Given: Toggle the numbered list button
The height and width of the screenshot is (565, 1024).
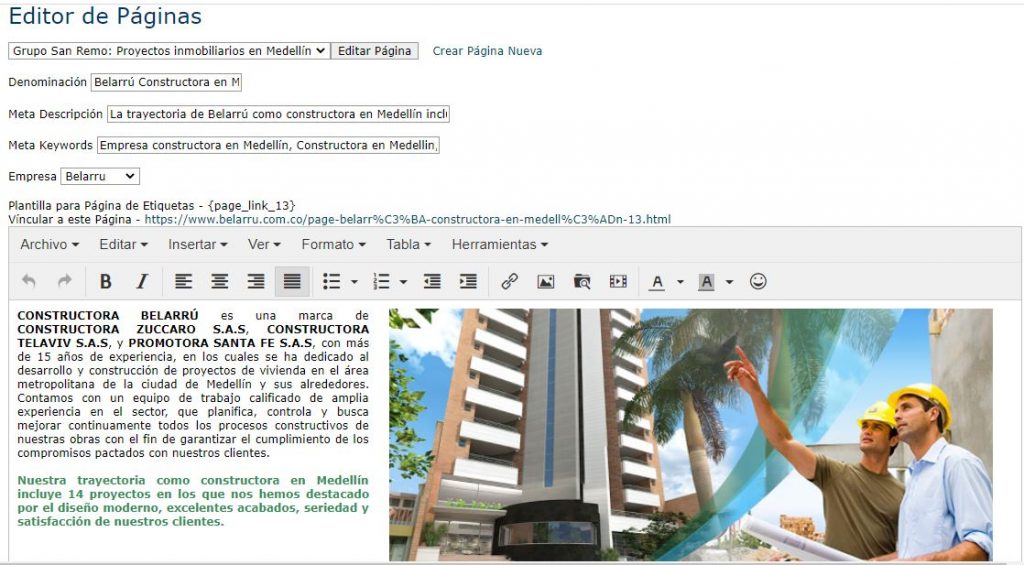Looking at the screenshot, I should (381, 282).
